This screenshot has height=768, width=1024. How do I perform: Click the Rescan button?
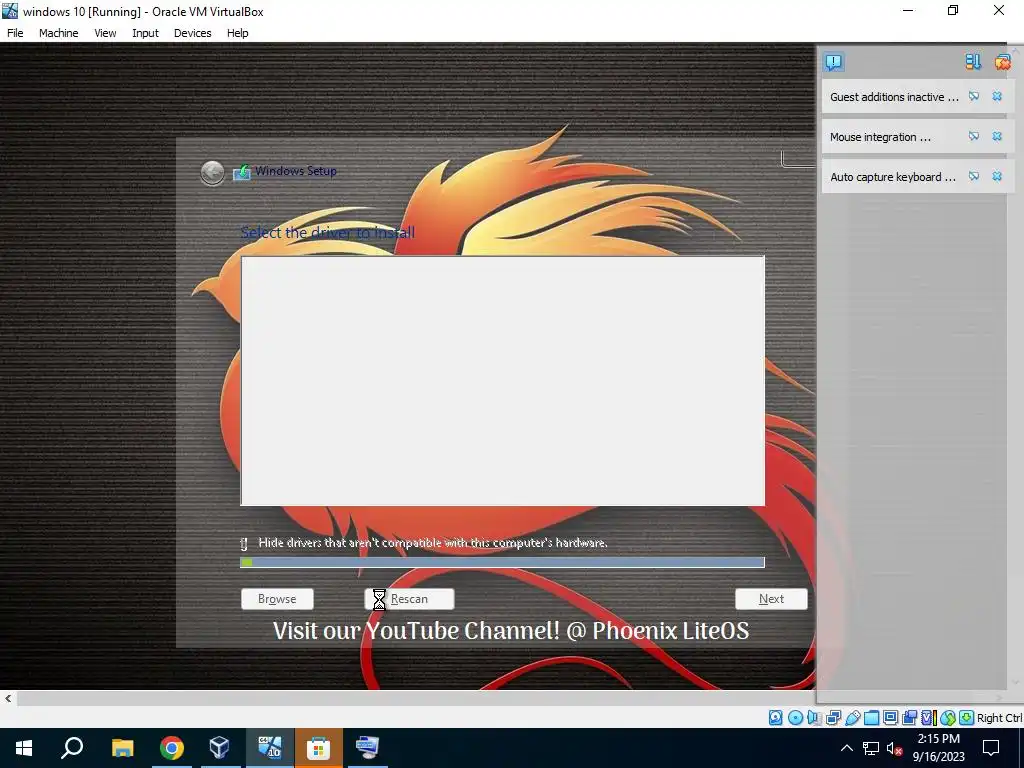[409, 599]
